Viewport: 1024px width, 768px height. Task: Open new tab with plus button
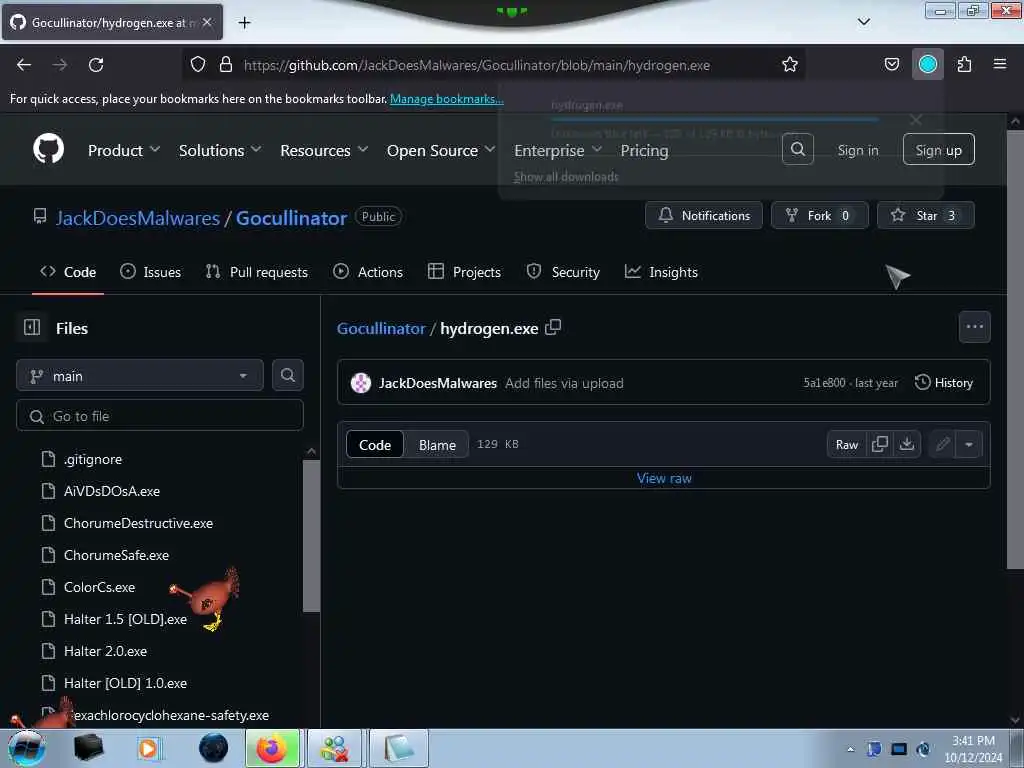[x=244, y=23]
